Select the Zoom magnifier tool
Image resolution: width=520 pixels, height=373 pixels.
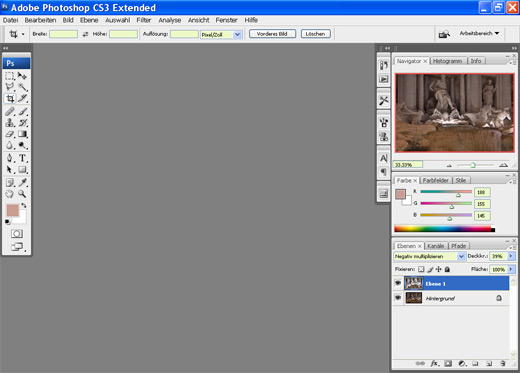tap(22, 194)
